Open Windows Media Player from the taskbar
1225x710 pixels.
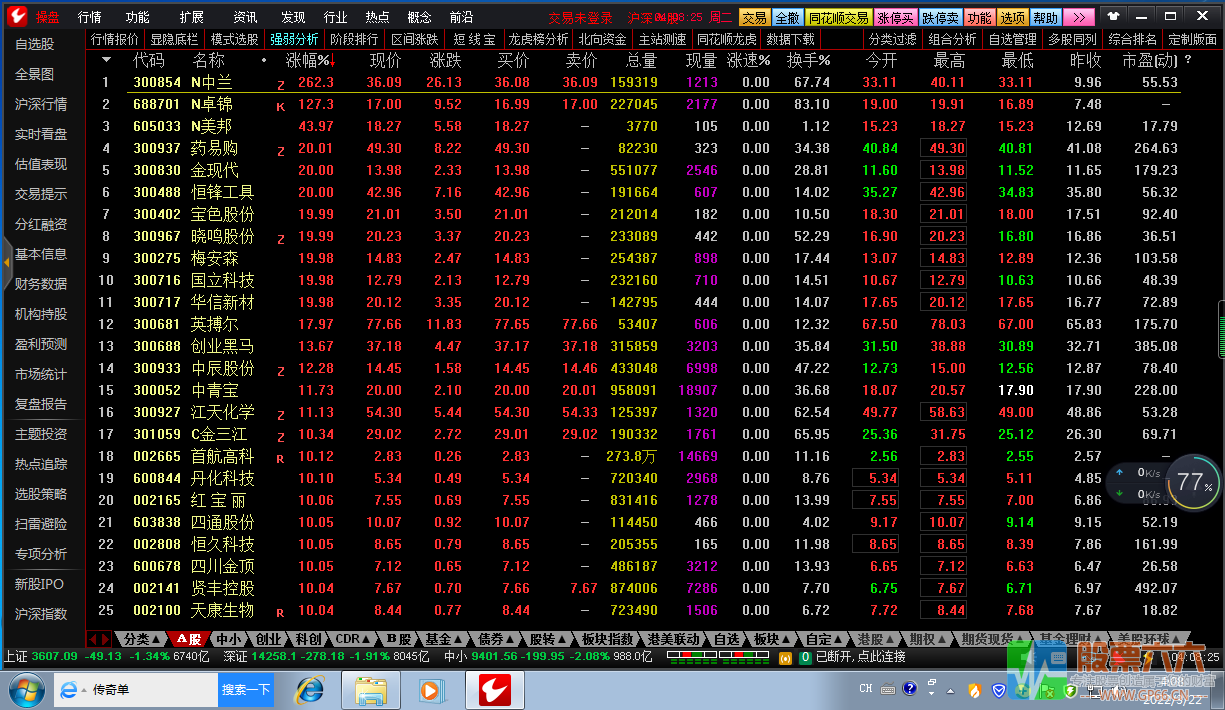(x=430, y=690)
